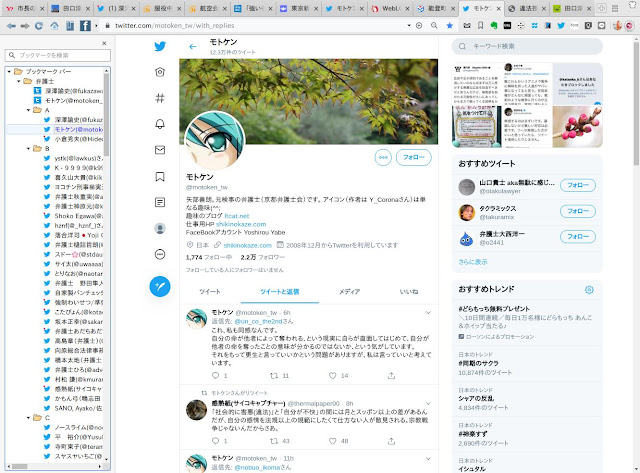This screenshot has width=640, height=473.
Task: Collapse bookmark folder A
Action: [x=28, y=110]
